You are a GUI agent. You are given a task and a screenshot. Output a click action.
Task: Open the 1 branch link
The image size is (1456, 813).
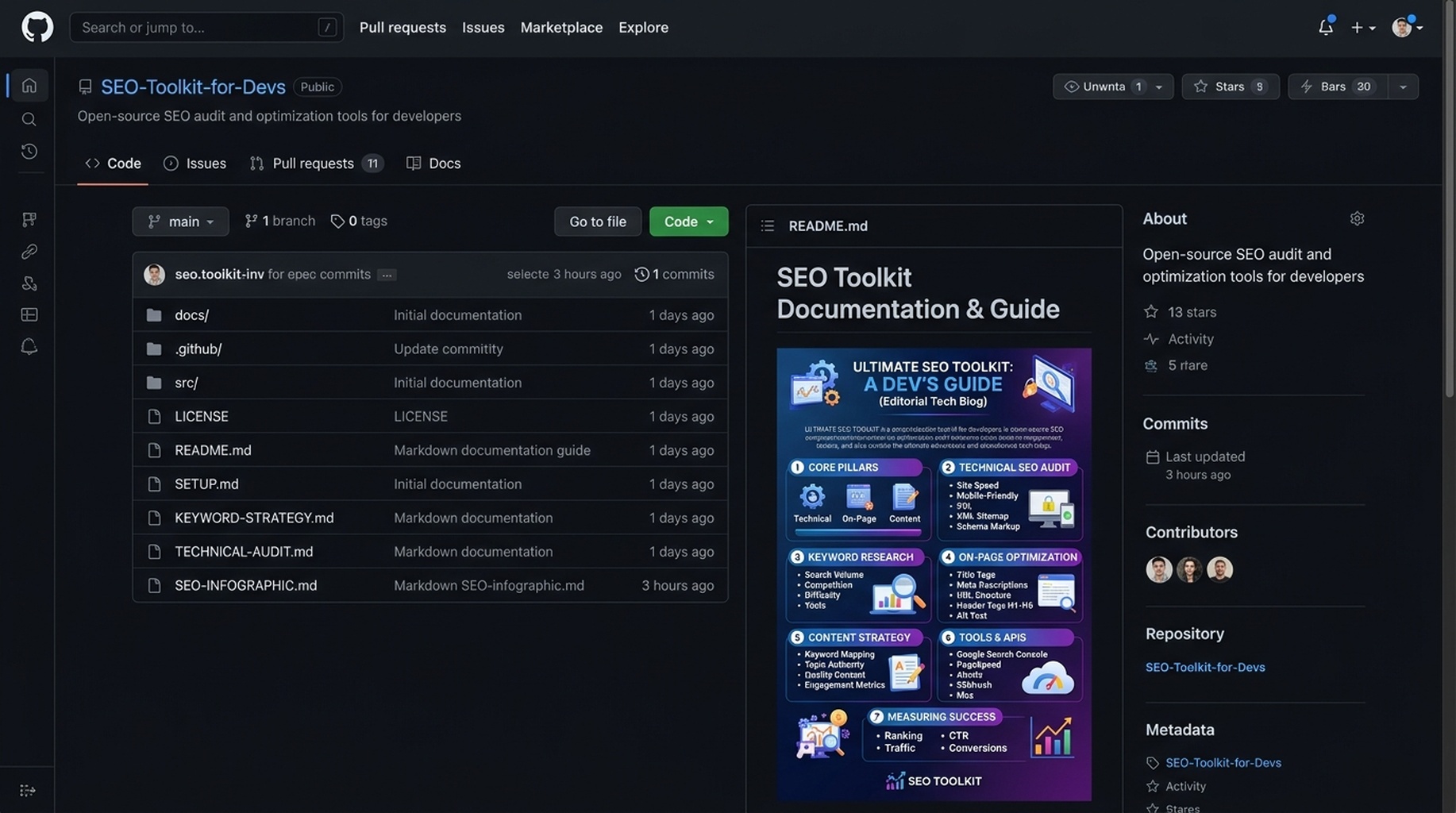[279, 221]
